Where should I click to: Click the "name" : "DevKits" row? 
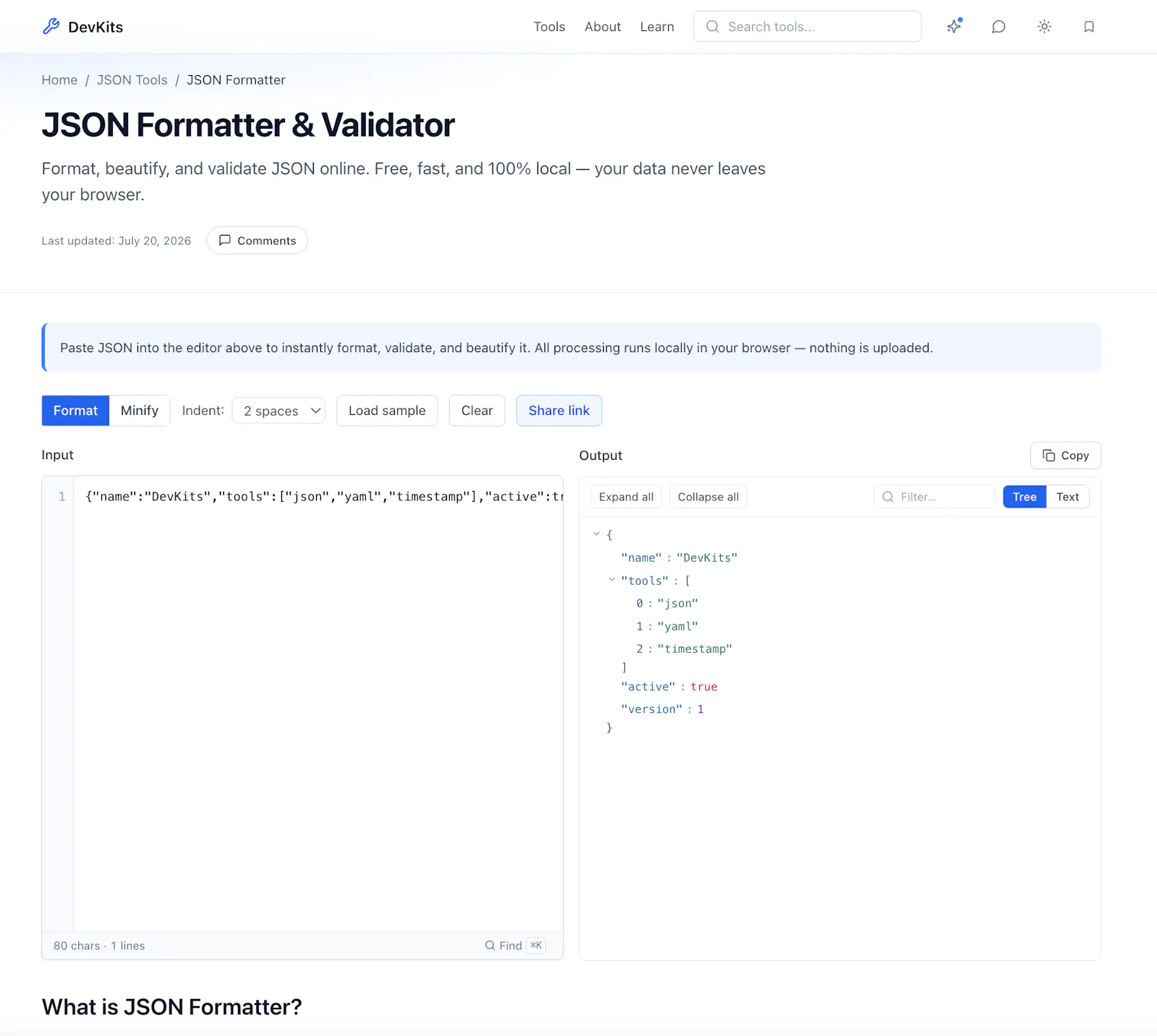679,558
